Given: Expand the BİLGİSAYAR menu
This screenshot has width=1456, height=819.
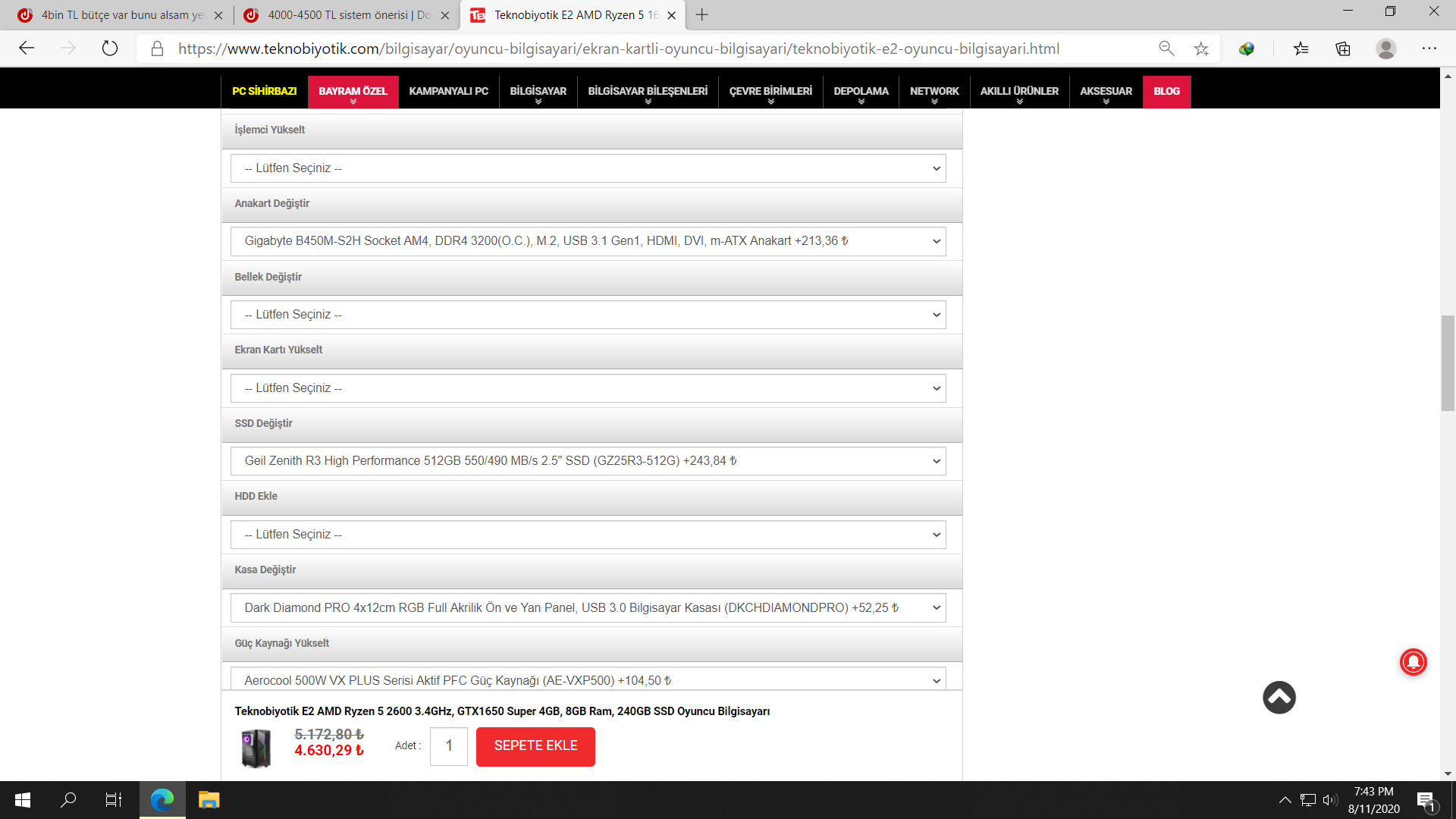Looking at the screenshot, I should [538, 92].
